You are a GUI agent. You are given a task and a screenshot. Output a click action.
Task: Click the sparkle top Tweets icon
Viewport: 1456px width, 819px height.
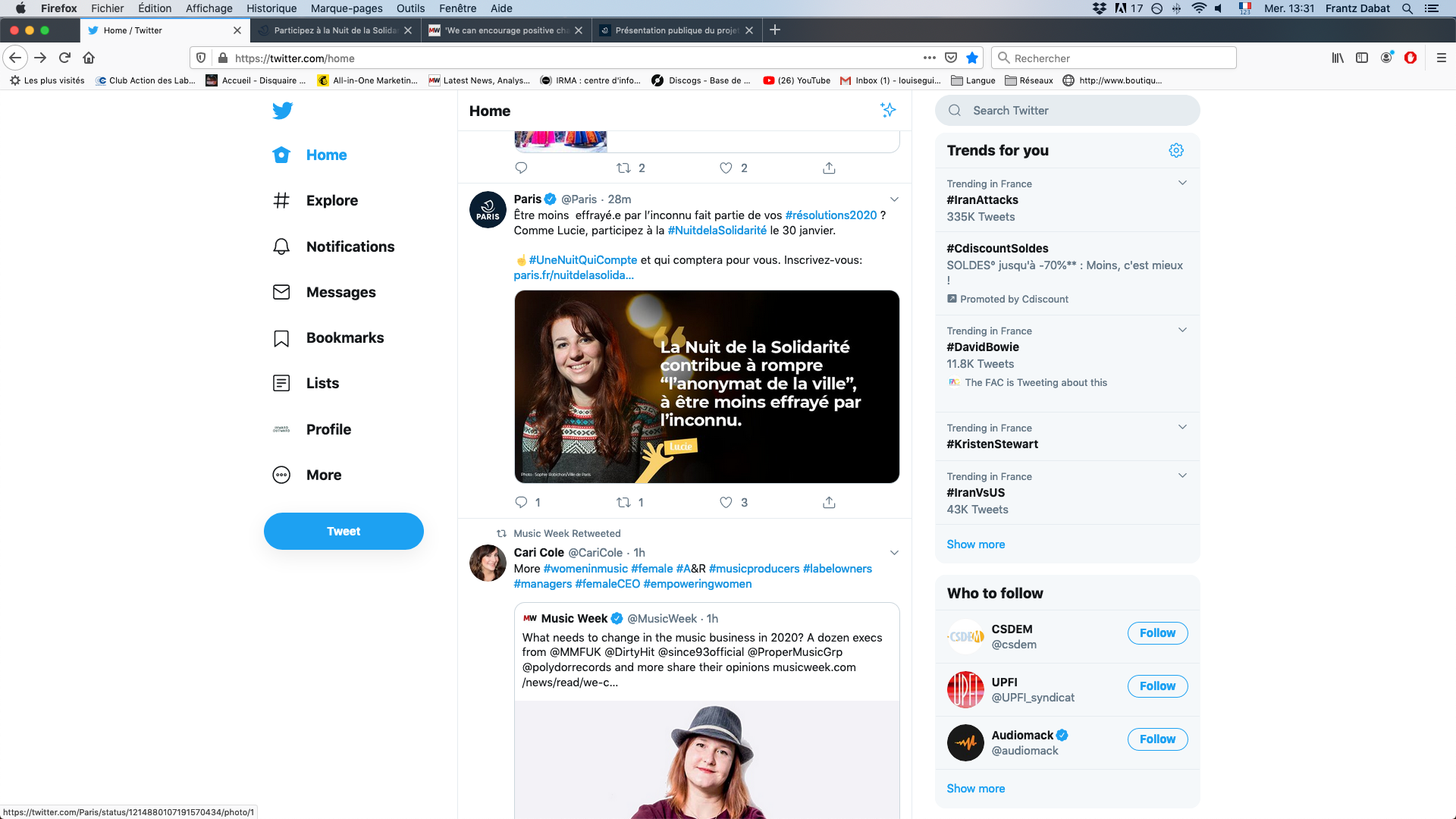tap(888, 110)
